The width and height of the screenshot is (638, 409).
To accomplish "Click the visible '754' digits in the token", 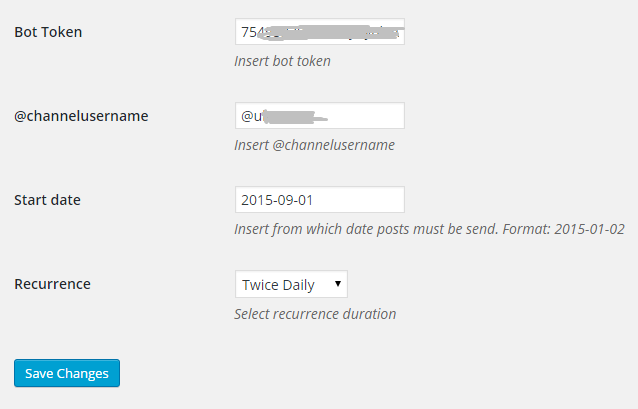I will click(251, 32).
